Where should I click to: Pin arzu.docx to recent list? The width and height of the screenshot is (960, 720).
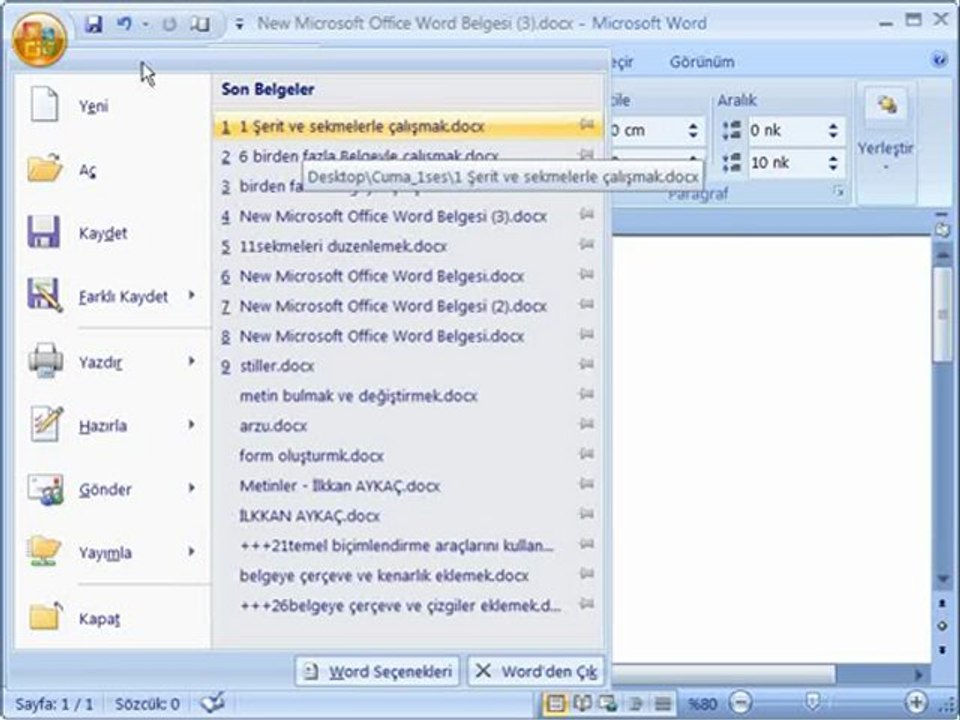[x=587, y=424]
